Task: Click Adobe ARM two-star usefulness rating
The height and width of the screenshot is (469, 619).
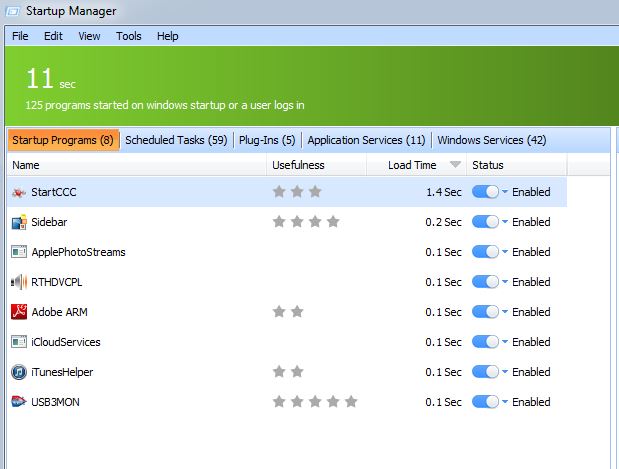Action: tap(288, 312)
